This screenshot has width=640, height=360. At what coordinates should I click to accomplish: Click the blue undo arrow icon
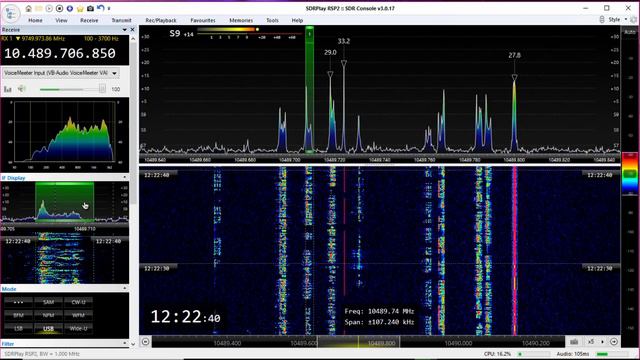click(x=100, y=8)
